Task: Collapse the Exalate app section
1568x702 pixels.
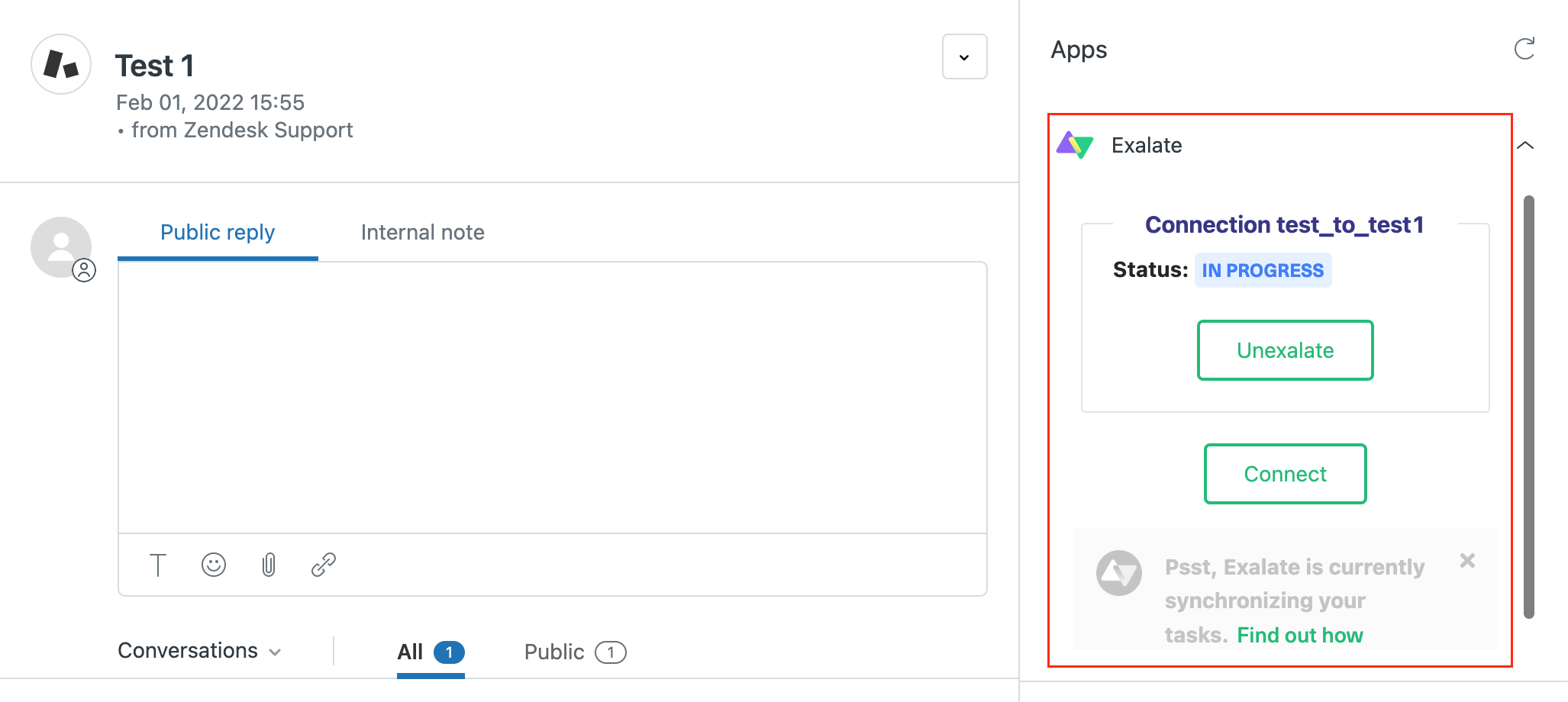Action: pos(1525,145)
